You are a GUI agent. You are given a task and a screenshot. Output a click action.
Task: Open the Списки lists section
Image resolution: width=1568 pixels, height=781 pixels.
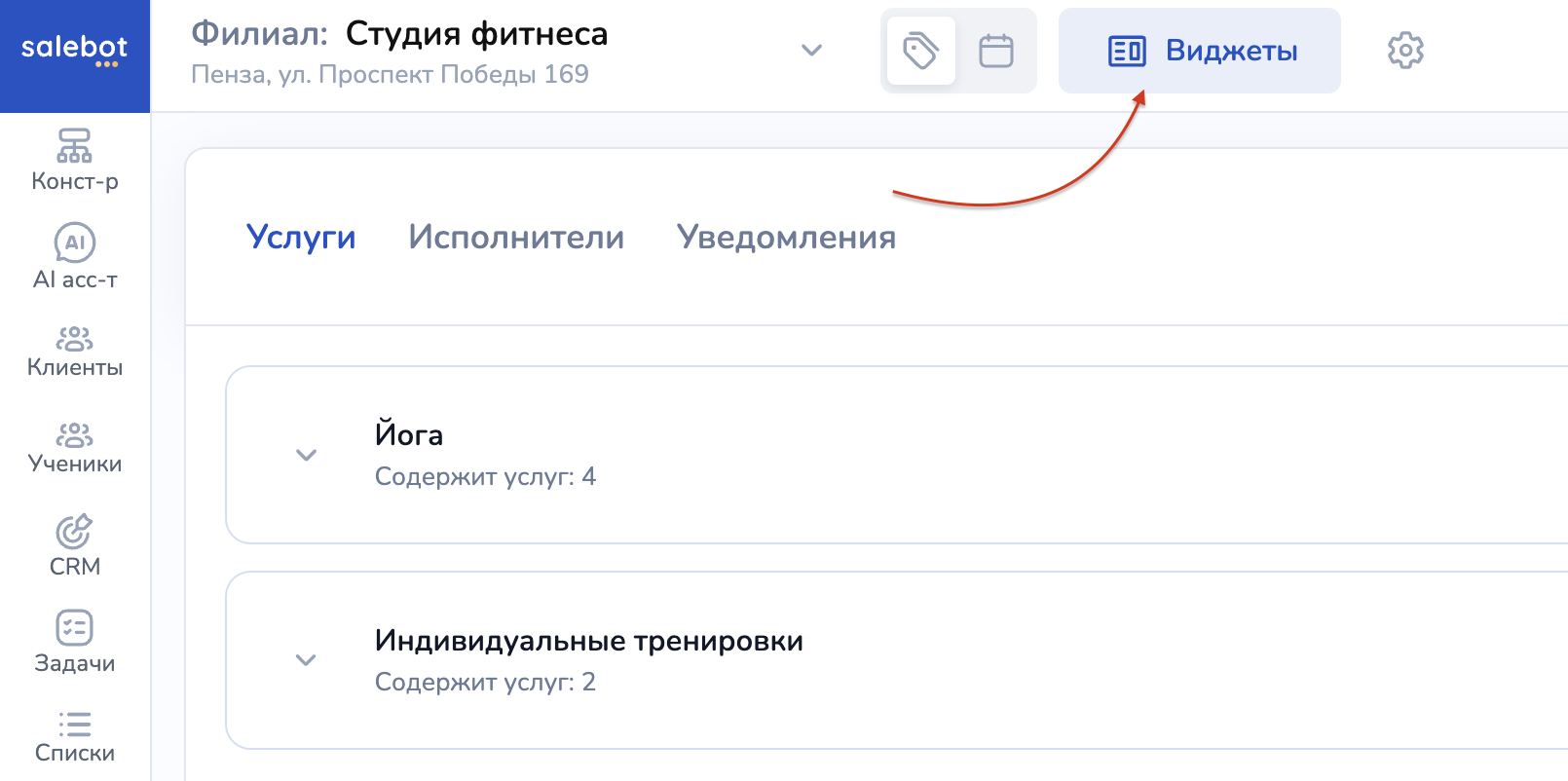coord(74,737)
